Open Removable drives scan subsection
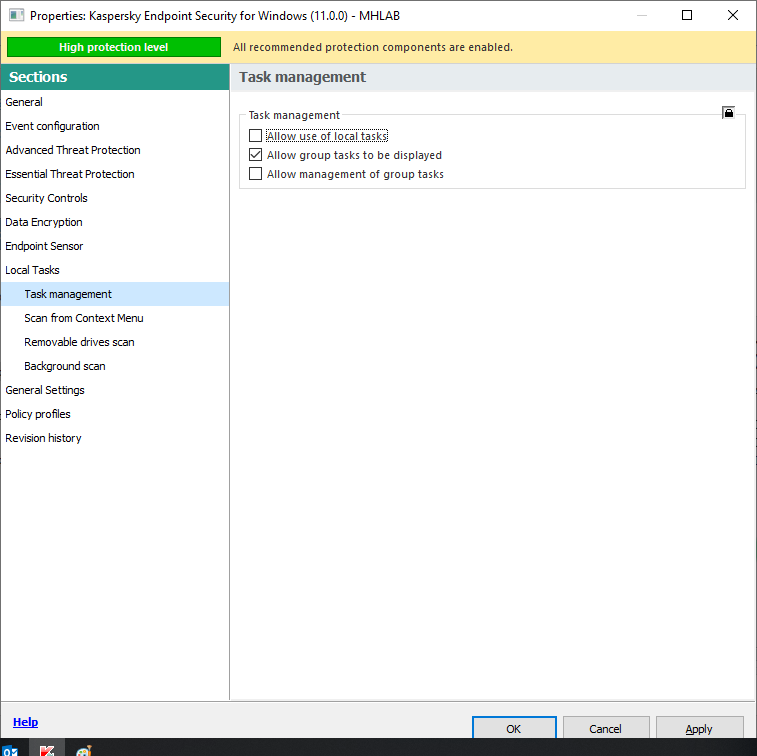 coord(115,342)
